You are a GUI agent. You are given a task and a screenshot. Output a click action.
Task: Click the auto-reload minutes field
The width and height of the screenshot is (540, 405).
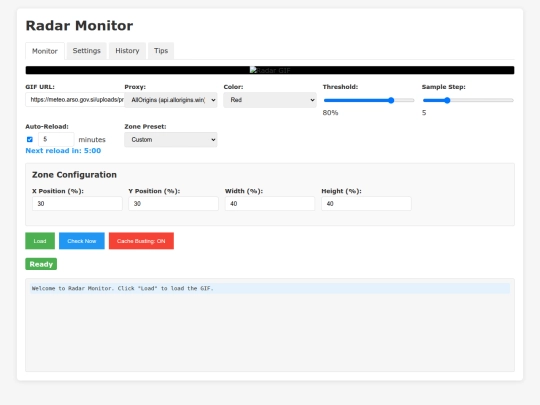(56, 139)
